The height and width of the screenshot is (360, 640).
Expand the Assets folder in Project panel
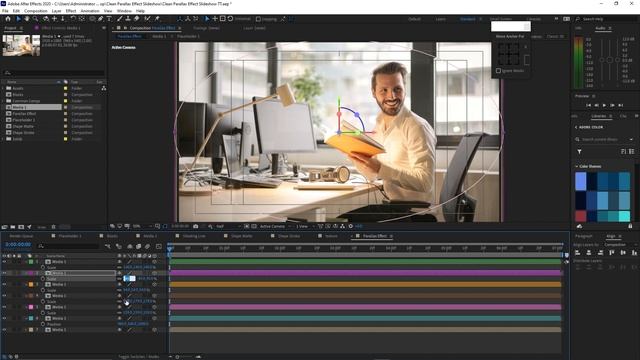pos(3,88)
